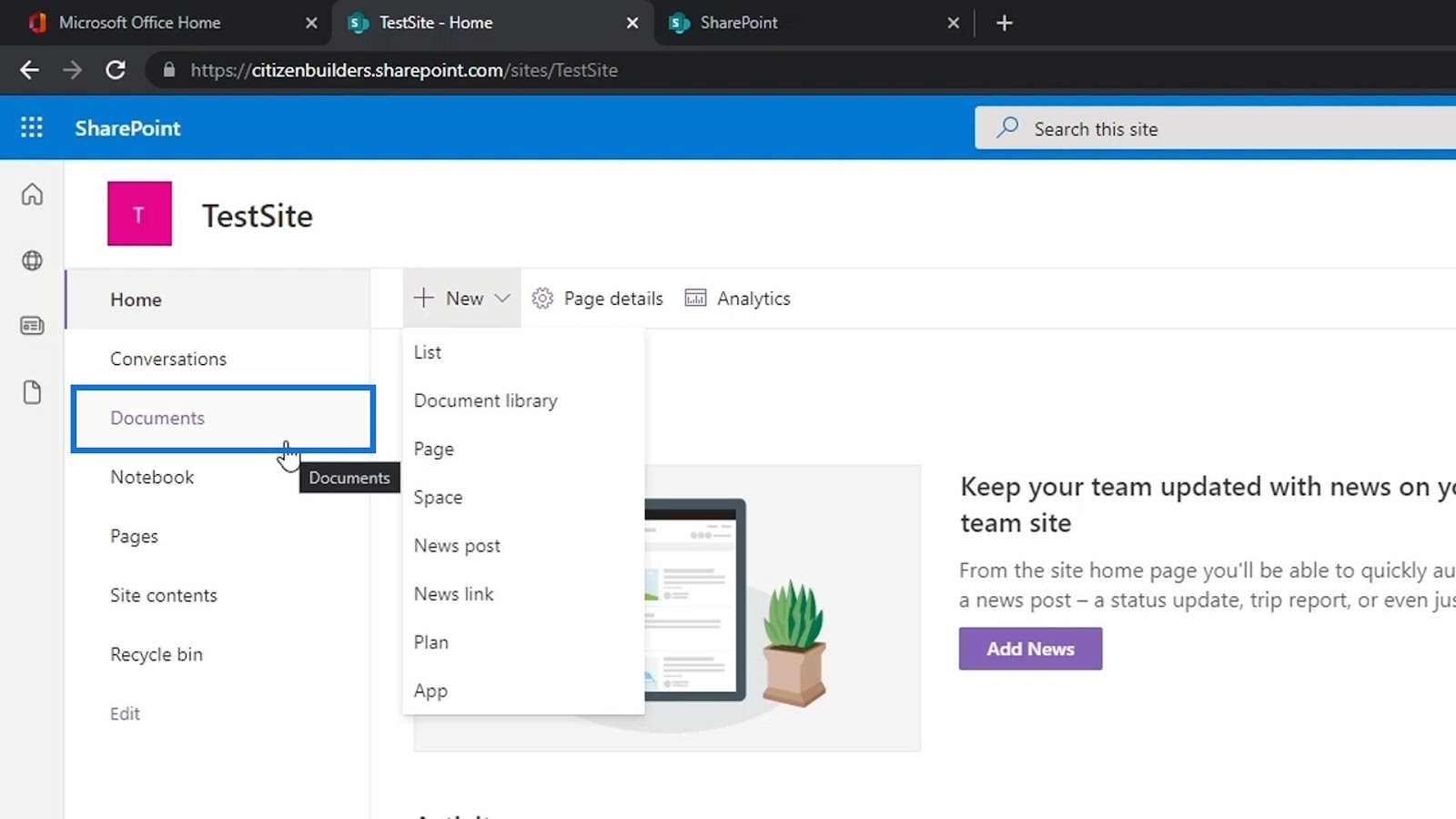Viewport: 1456px width, 819px height.
Task: Click the TestSite site title
Action: (x=258, y=216)
